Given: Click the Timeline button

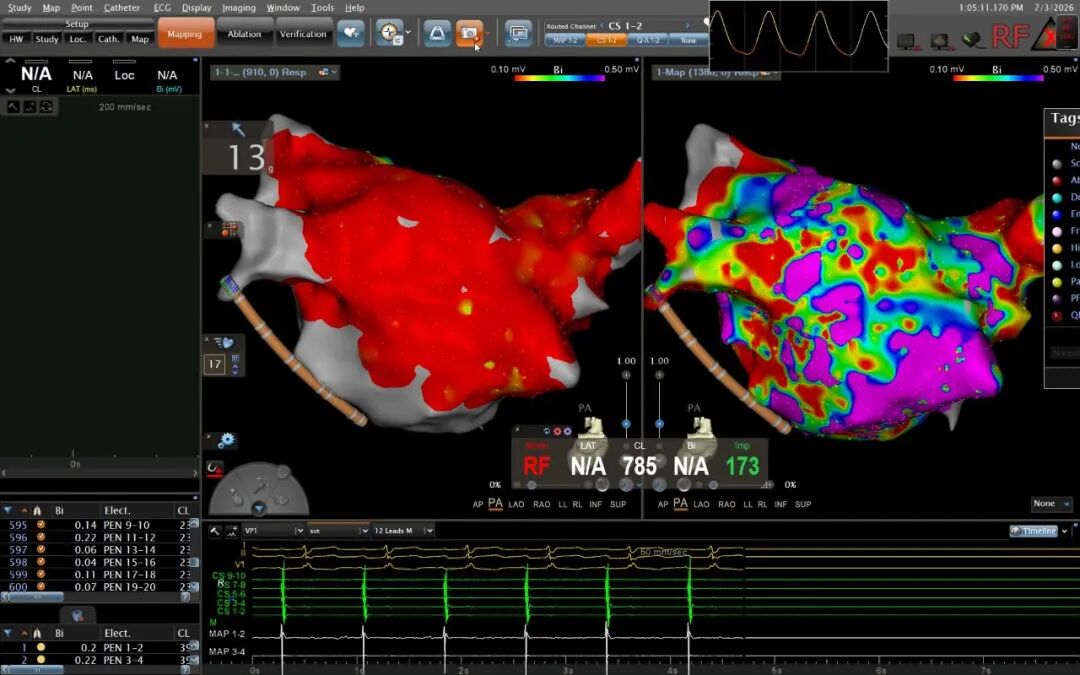Looking at the screenshot, I should pyautogui.click(x=1033, y=531).
